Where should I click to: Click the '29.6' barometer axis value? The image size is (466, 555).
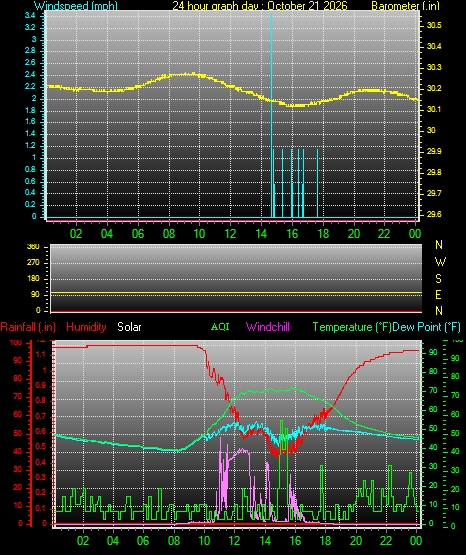click(x=434, y=214)
